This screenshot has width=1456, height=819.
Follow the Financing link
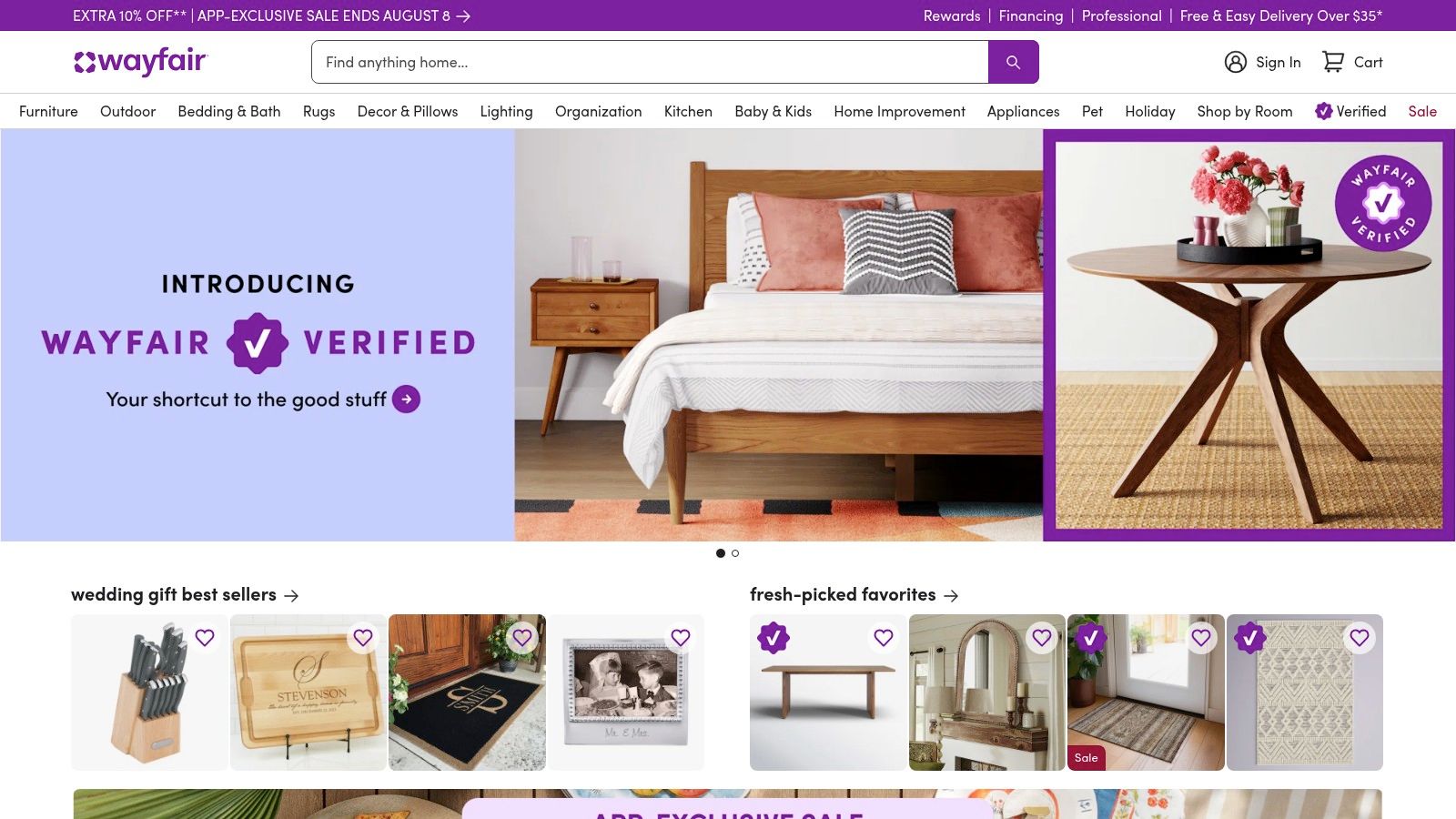[x=1031, y=15]
